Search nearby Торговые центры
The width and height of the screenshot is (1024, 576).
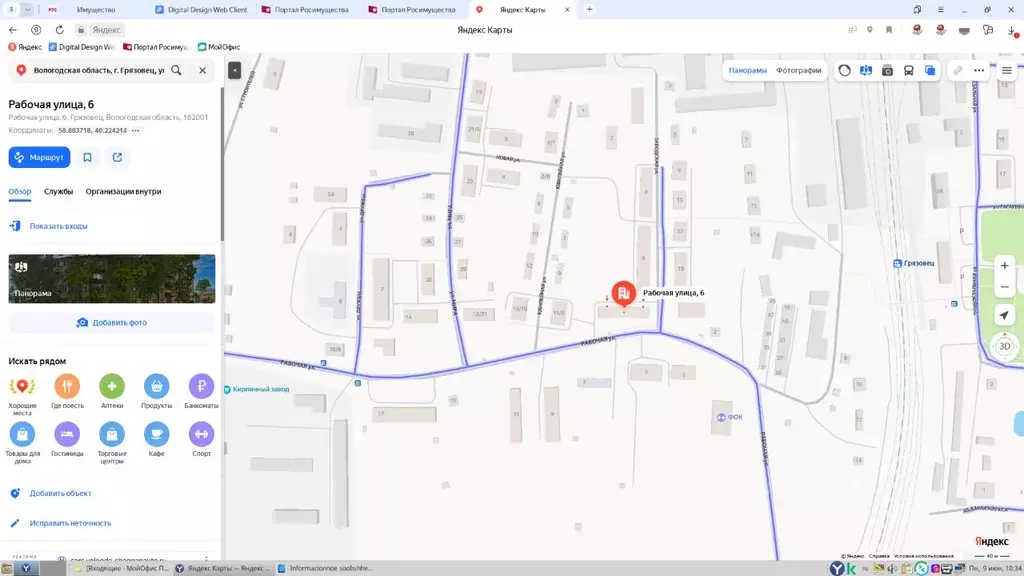[112, 443]
